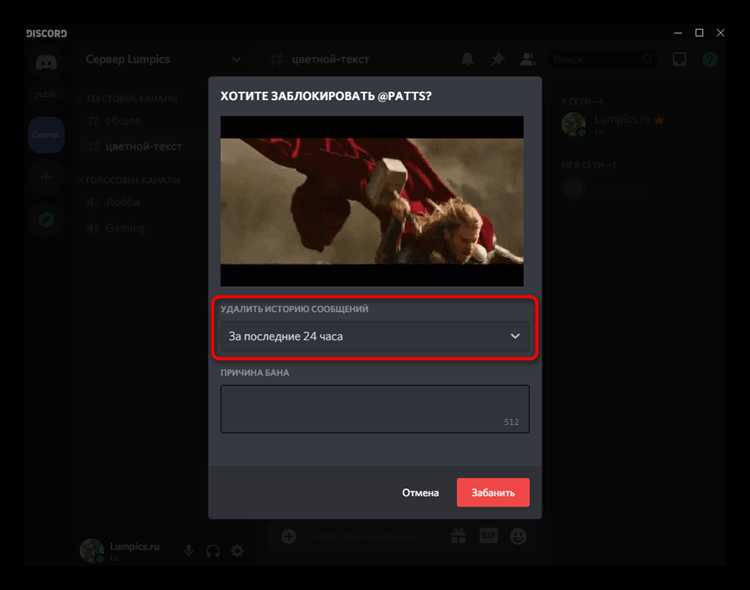The image size is (750, 590).
Task: Expand the Сервер Lumpics server menu
Action: point(163,59)
